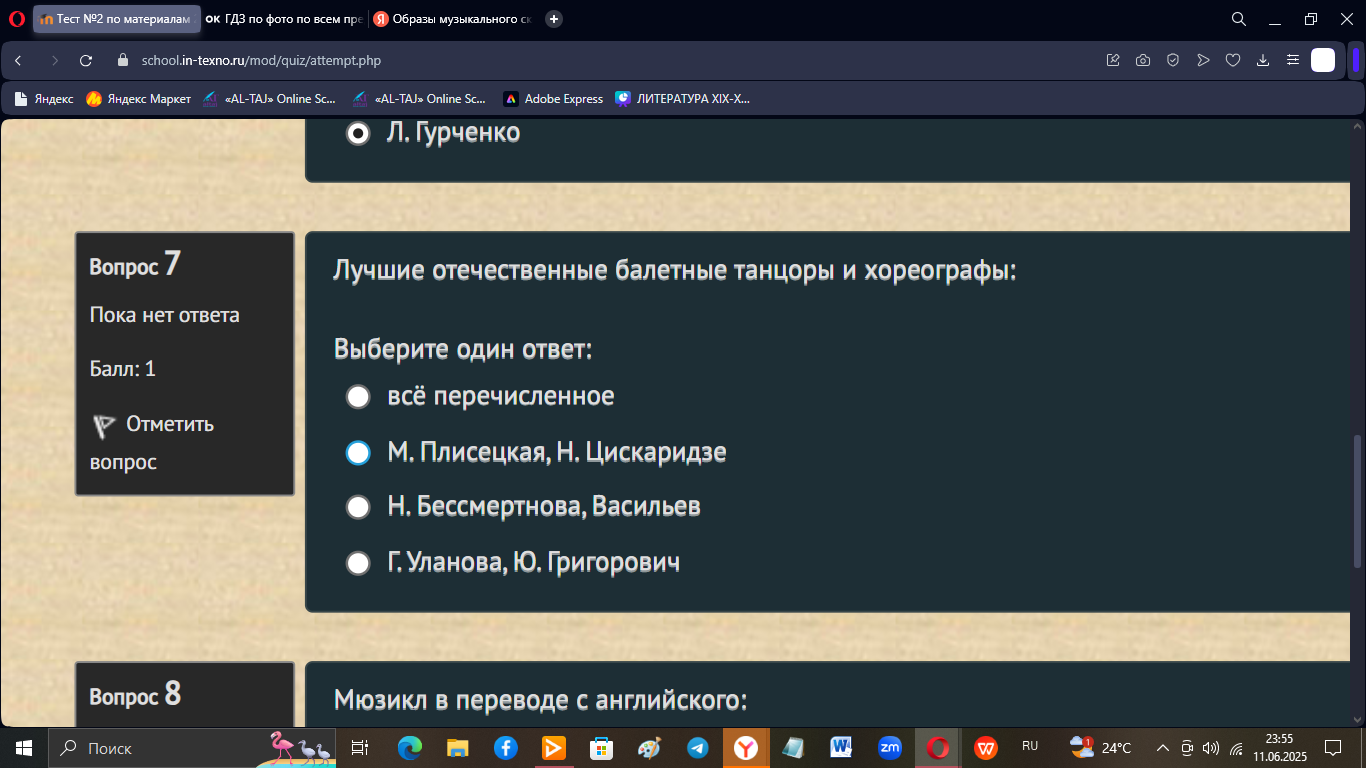Switch to the "ГДЗ по фото" tab

coord(283,19)
